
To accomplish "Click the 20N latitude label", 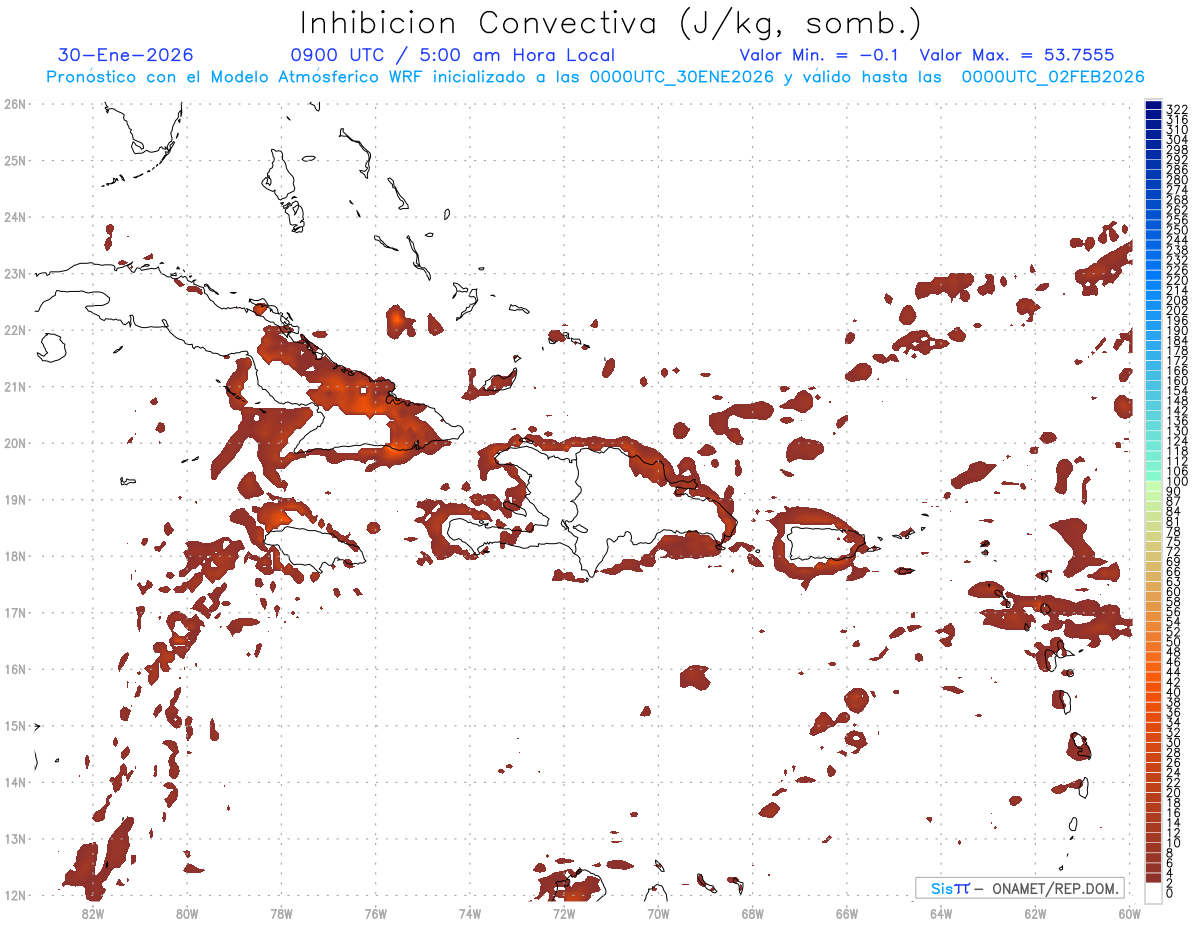I will click(15, 442).
